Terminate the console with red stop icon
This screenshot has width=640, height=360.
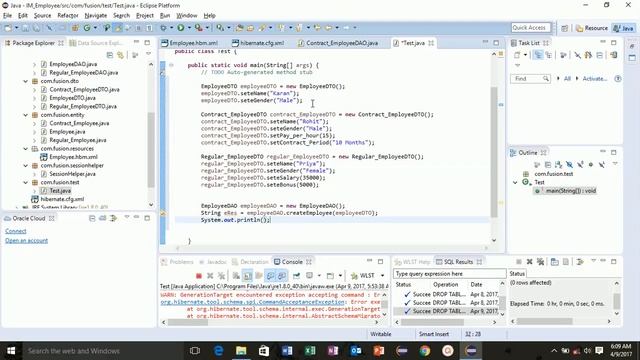199,276
